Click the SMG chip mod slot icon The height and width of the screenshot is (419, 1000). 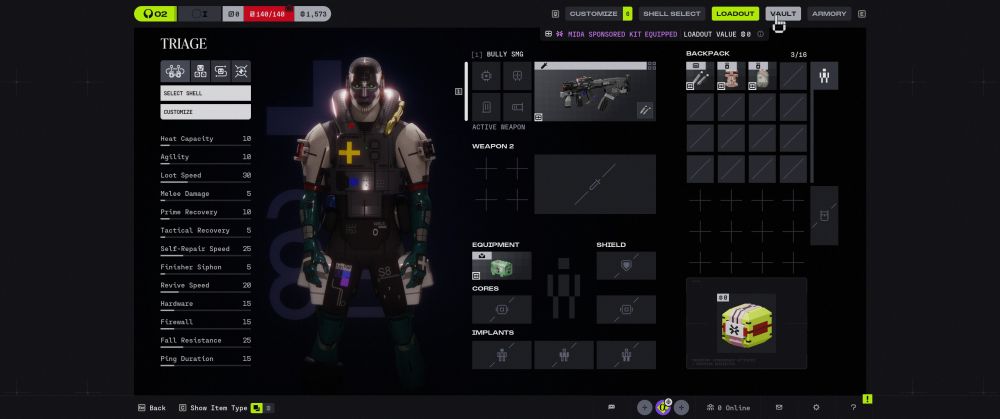[x=487, y=76]
